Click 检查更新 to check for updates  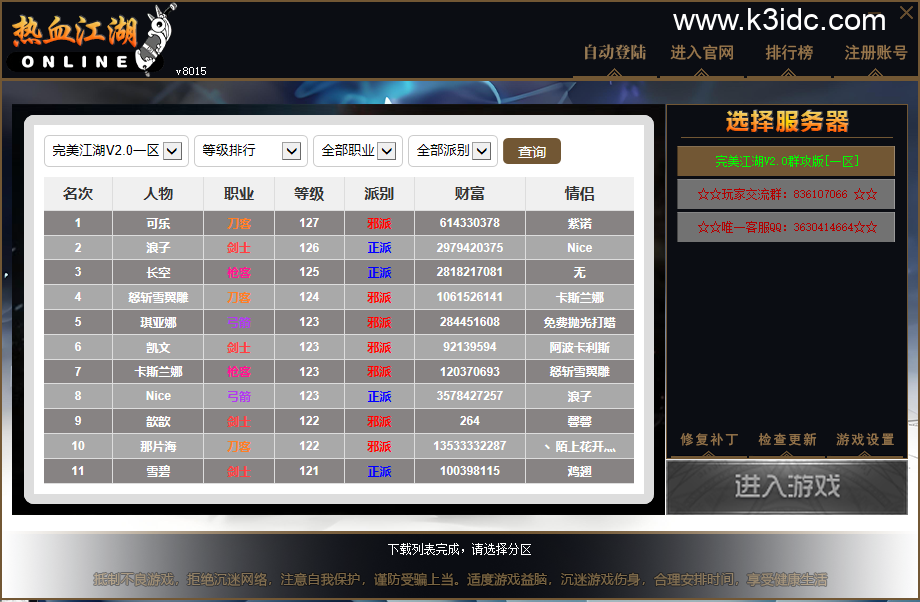point(785,440)
